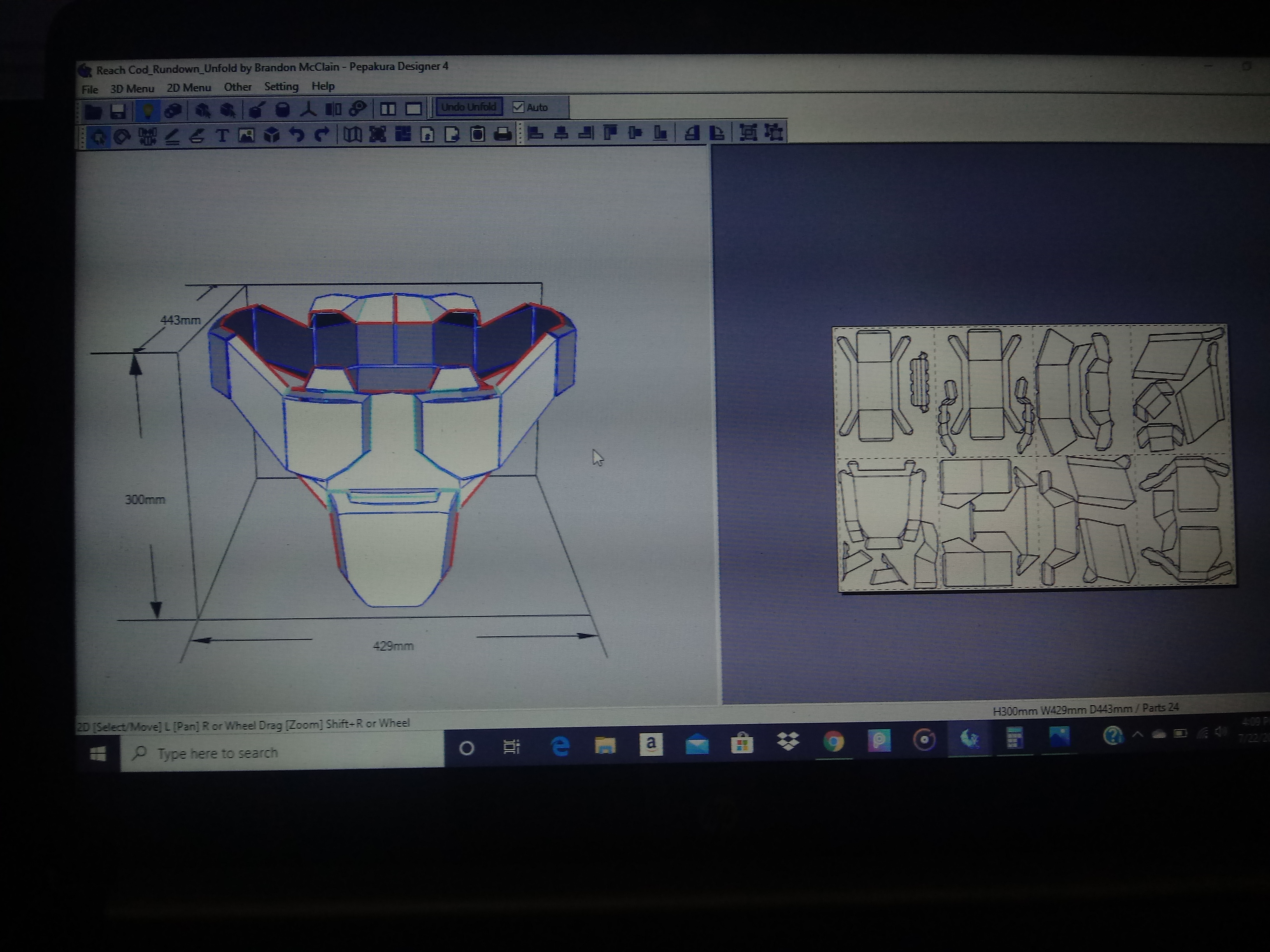Open Task View from taskbar
This screenshot has width=1270, height=952.
512,747
